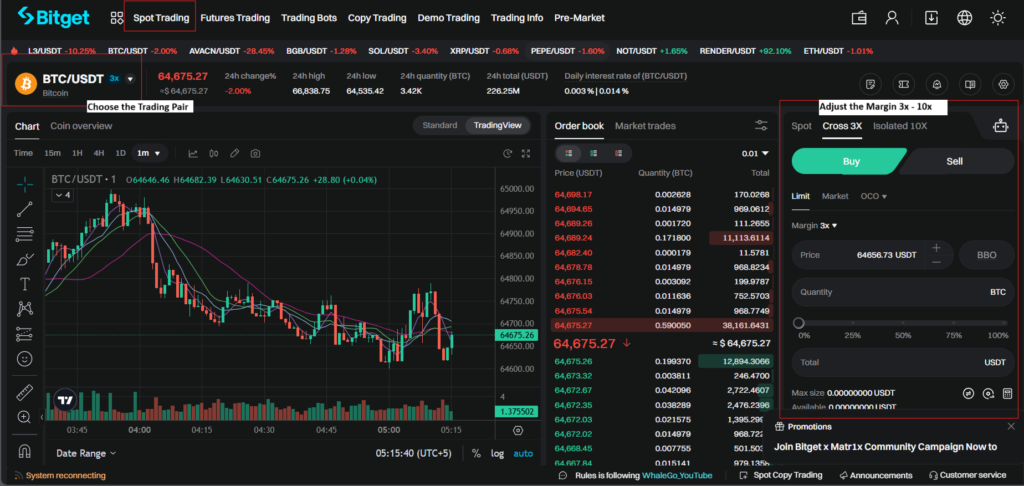Switch to Coin overview tab

tap(81, 125)
